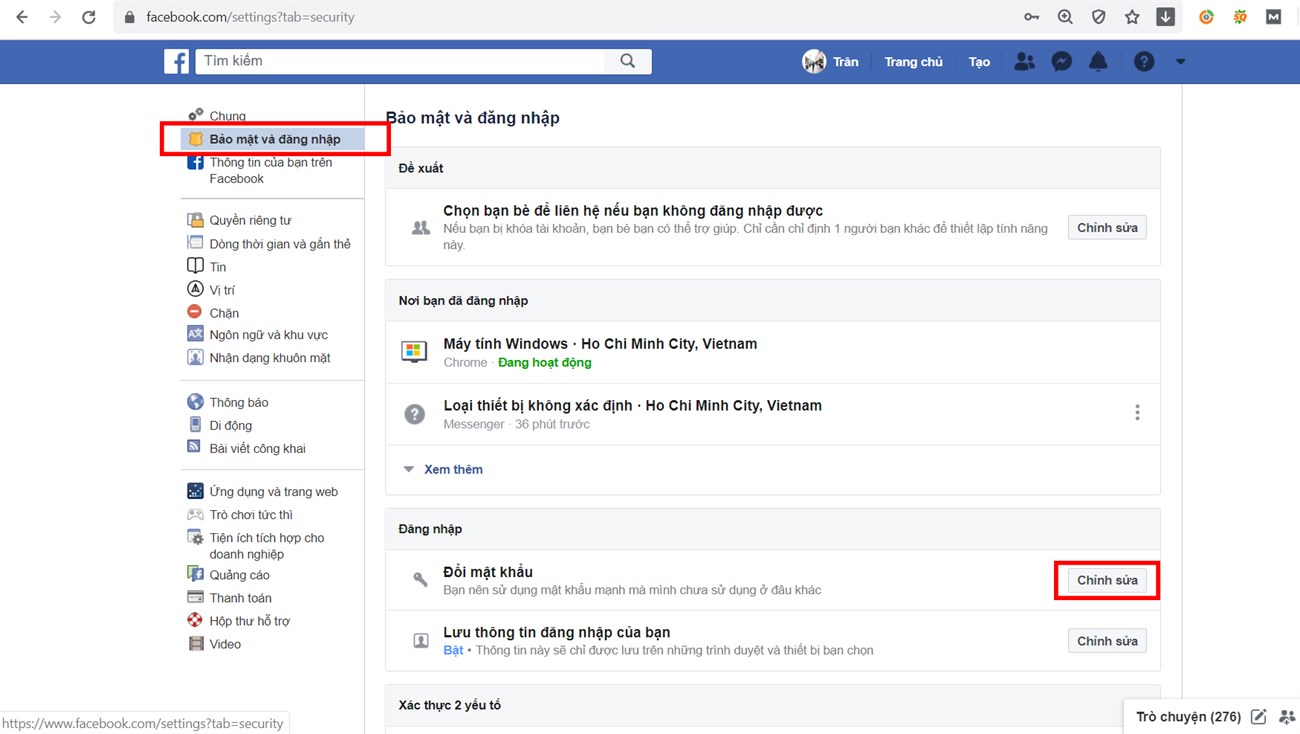Click Lưu thông tin đăng nhập của bạn

[x=557, y=633]
